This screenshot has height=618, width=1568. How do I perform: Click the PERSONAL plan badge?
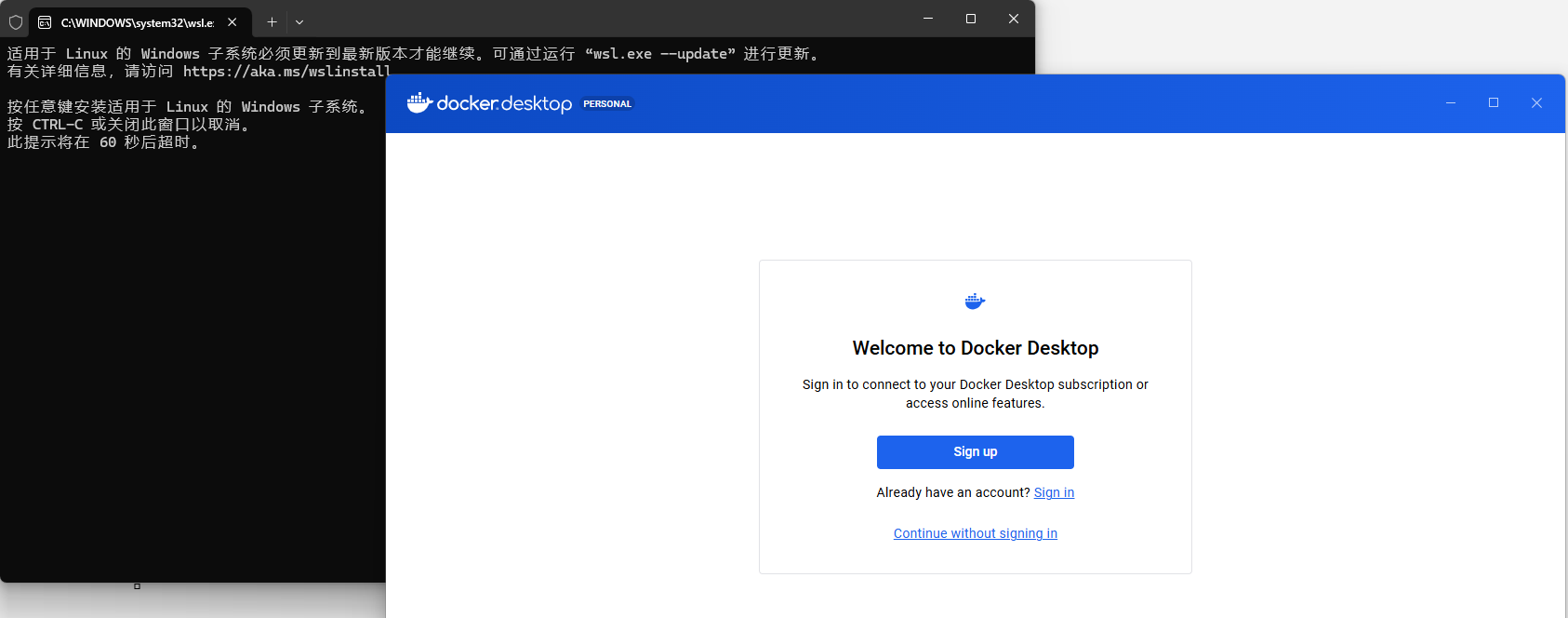[607, 104]
